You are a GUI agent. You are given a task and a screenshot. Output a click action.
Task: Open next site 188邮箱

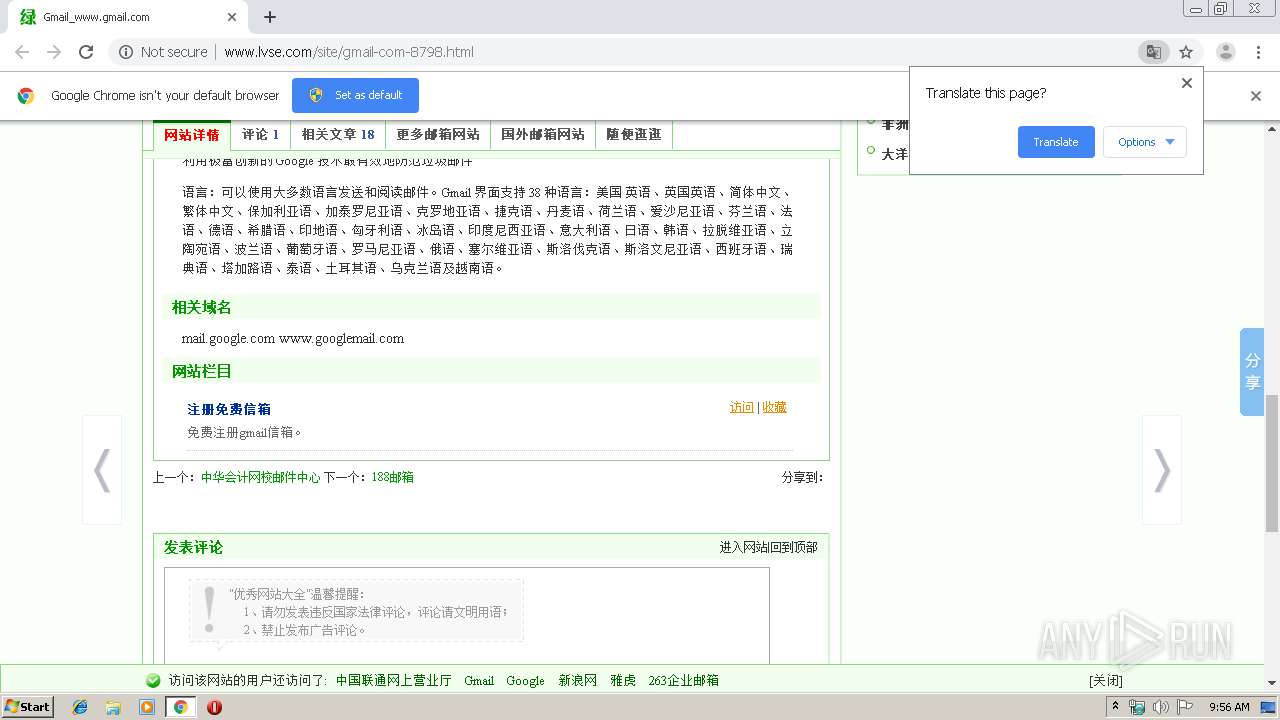392,477
